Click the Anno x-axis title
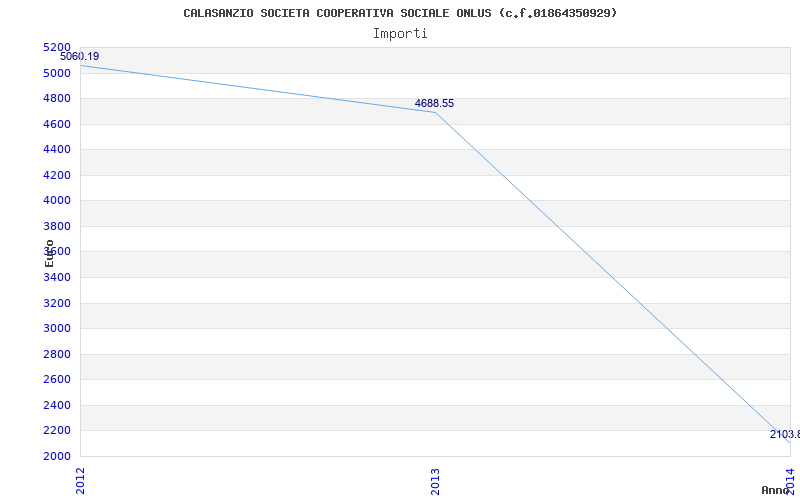This screenshot has width=800, height=500. coord(776,490)
